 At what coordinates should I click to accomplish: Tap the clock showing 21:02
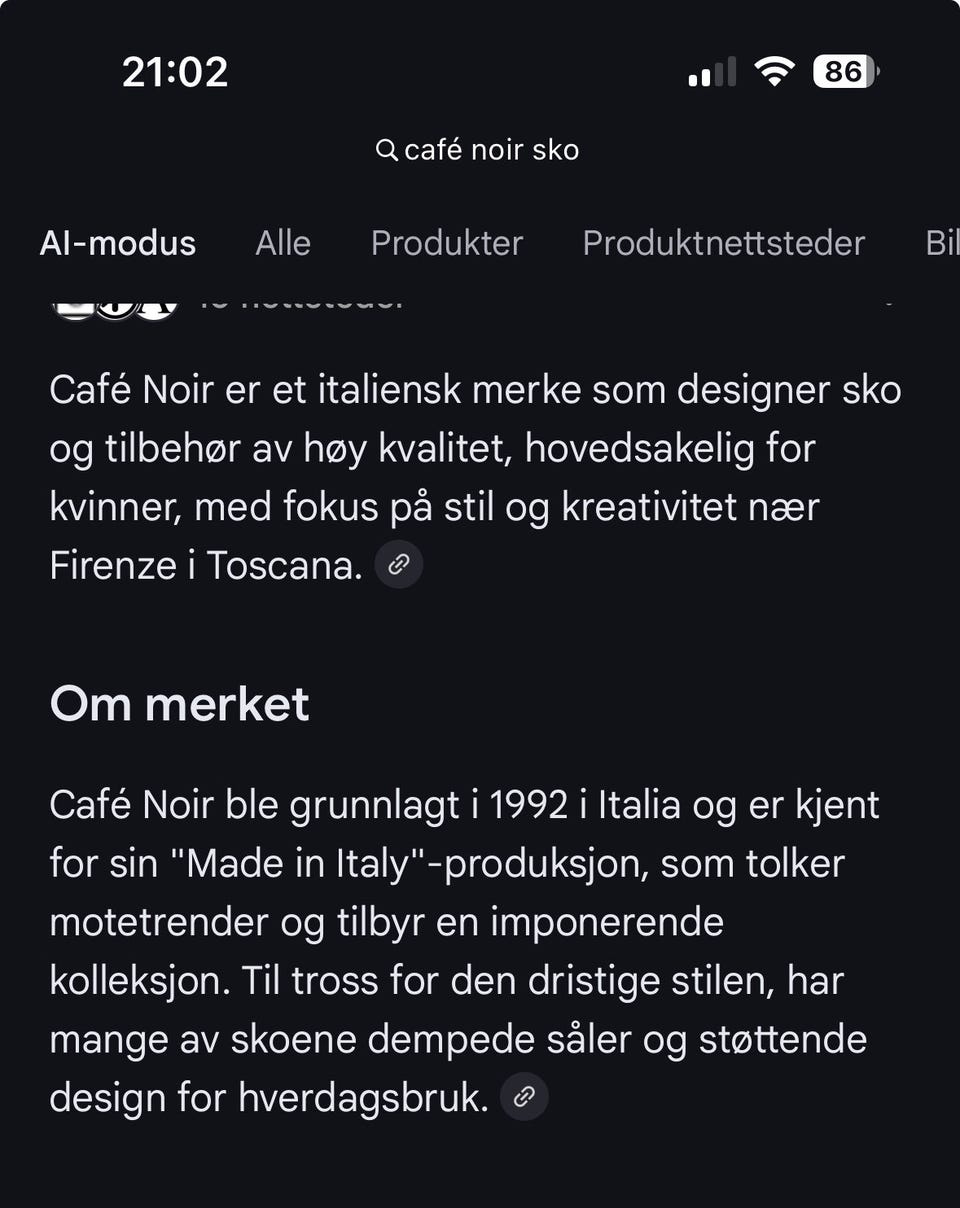176,70
